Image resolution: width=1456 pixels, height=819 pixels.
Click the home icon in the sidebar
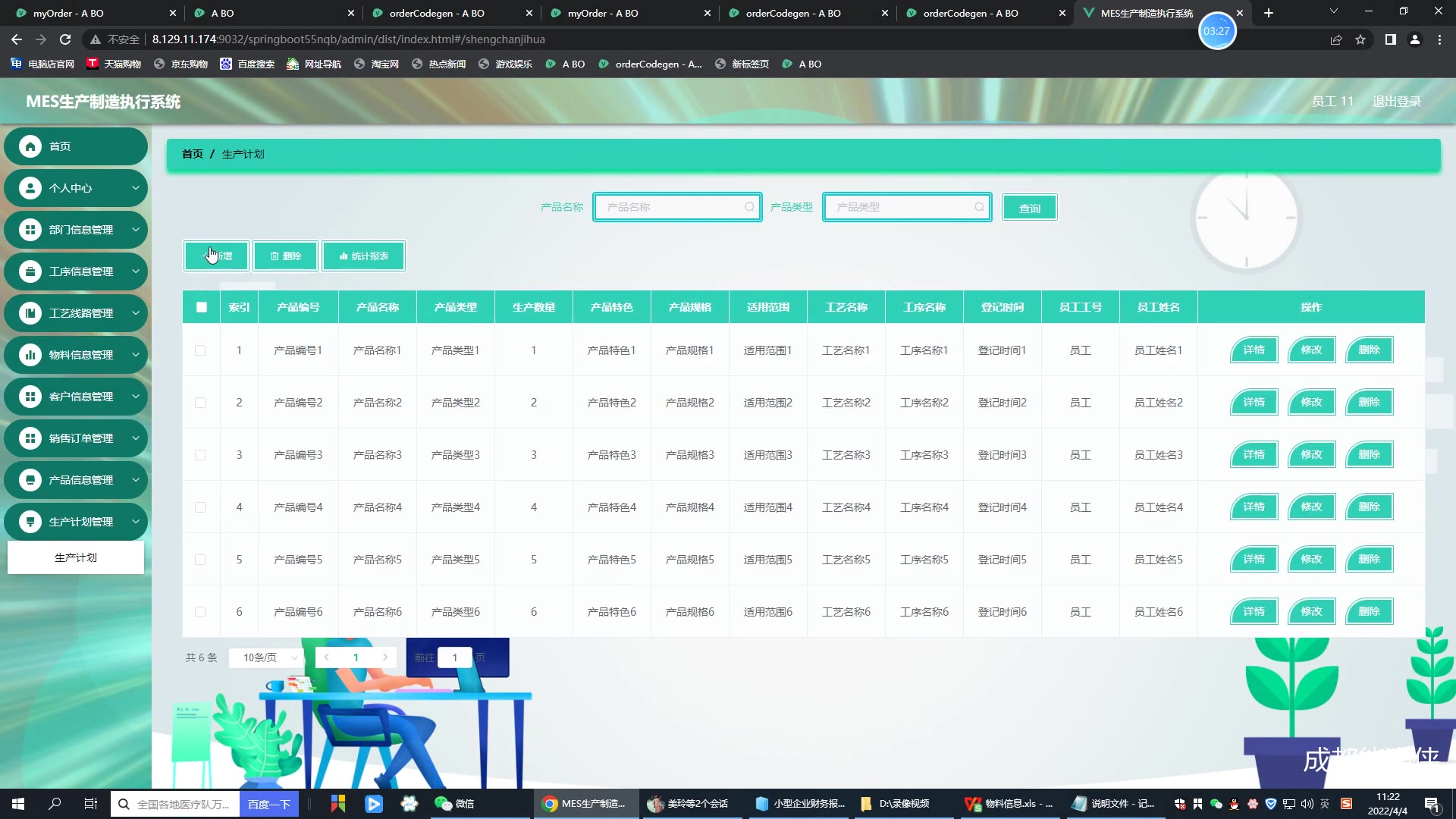30,146
